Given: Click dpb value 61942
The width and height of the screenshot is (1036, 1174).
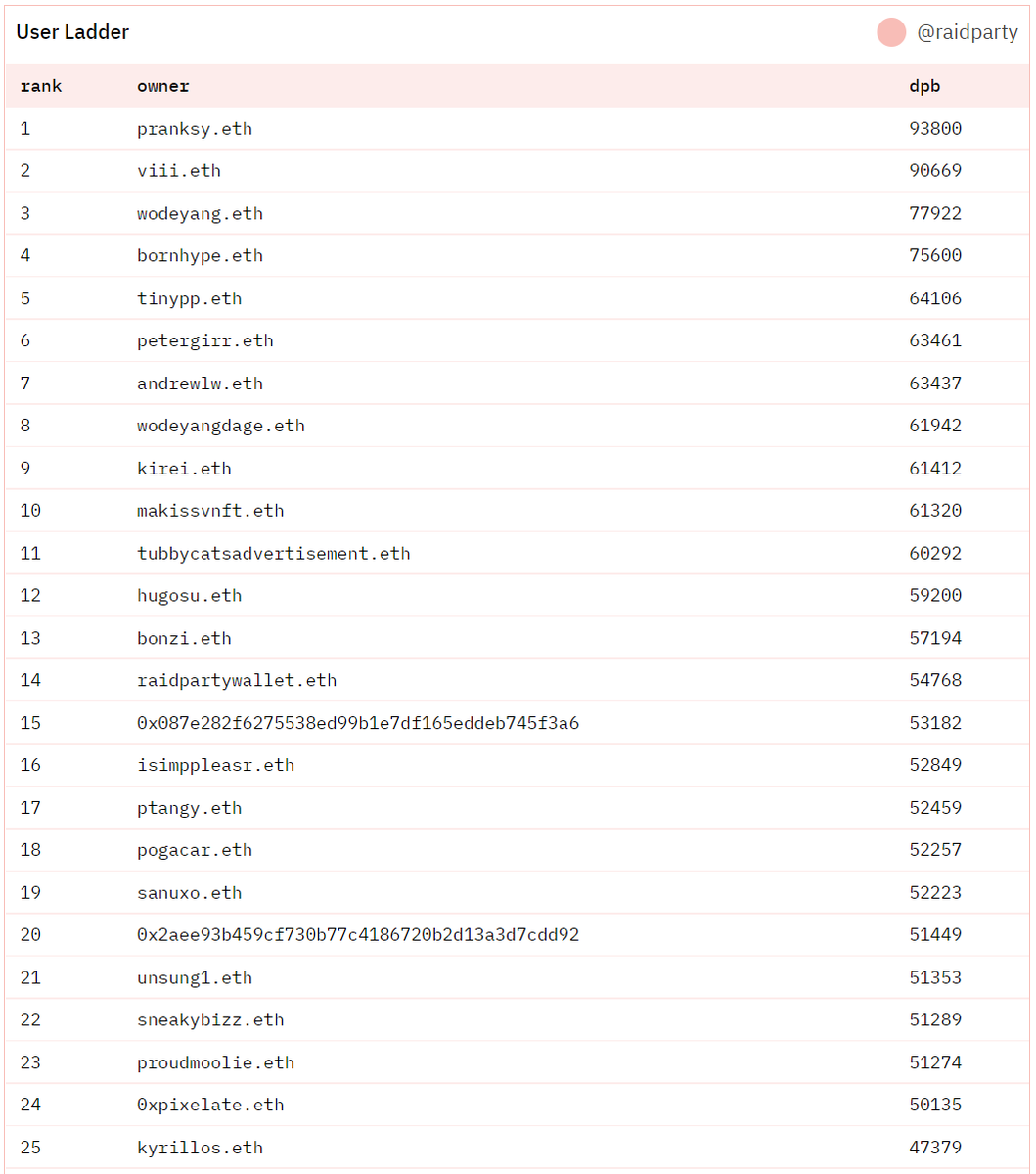Looking at the screenshot, I should pos(935,426).
